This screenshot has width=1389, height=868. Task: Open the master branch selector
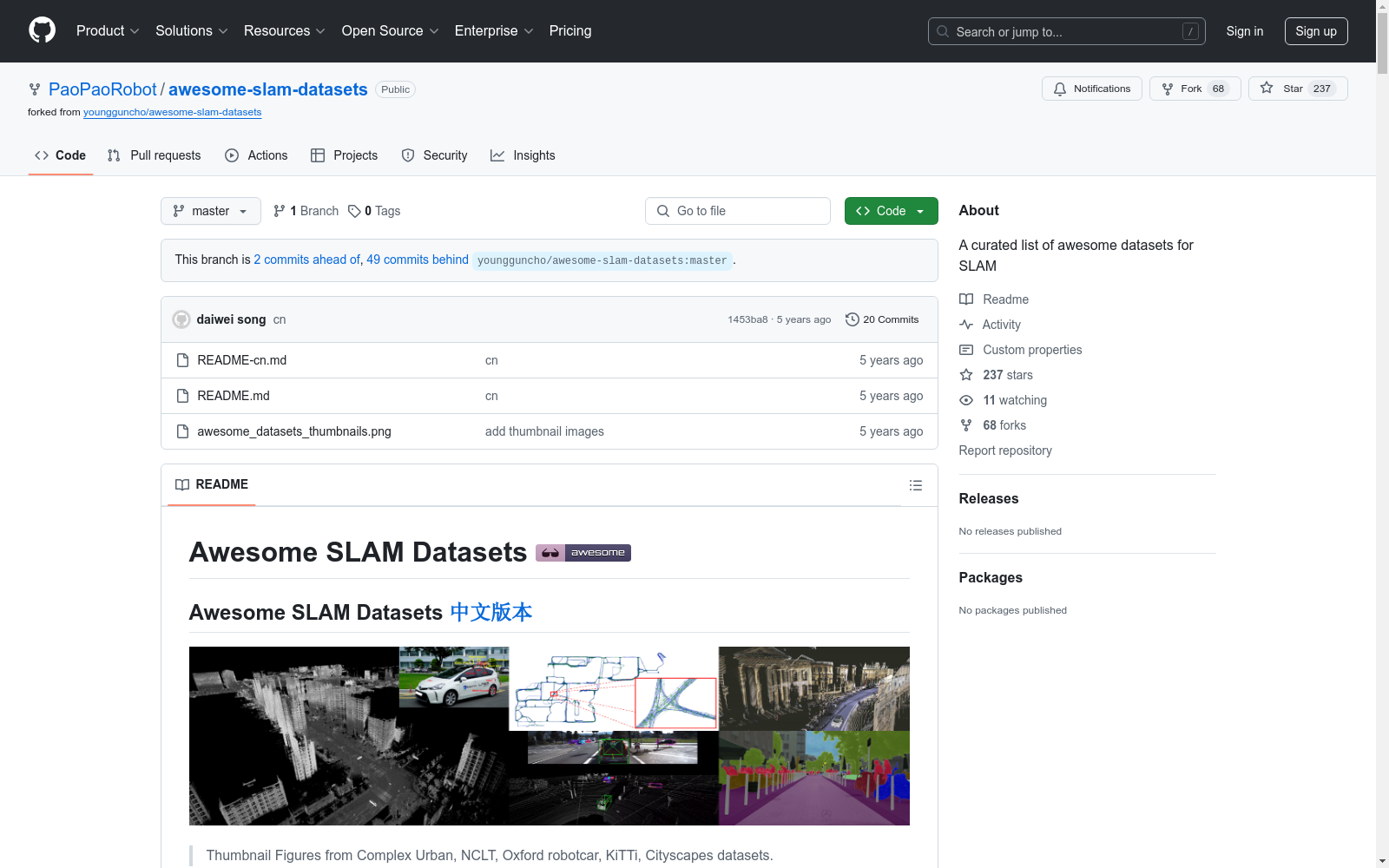pyautogui.click(x=211, y=211)
